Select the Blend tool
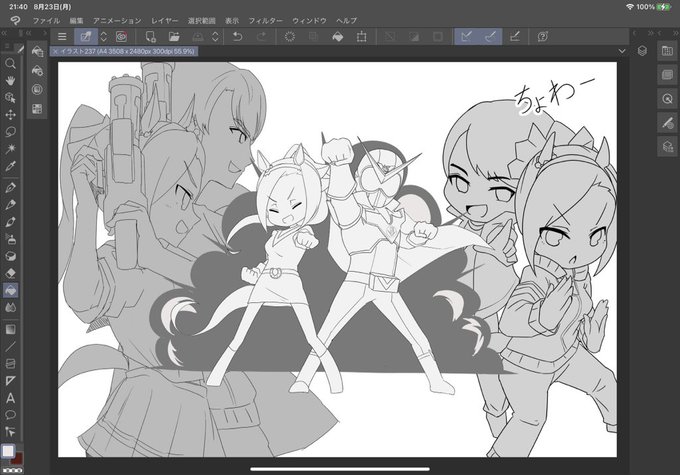This screenshot has height=475, width=680. pos(10,308)
